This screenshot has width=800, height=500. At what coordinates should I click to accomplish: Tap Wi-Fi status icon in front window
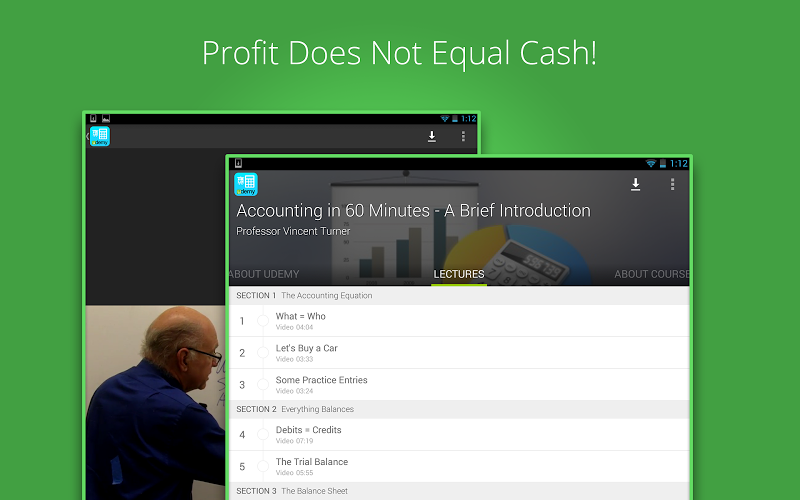tap(651, 164)
